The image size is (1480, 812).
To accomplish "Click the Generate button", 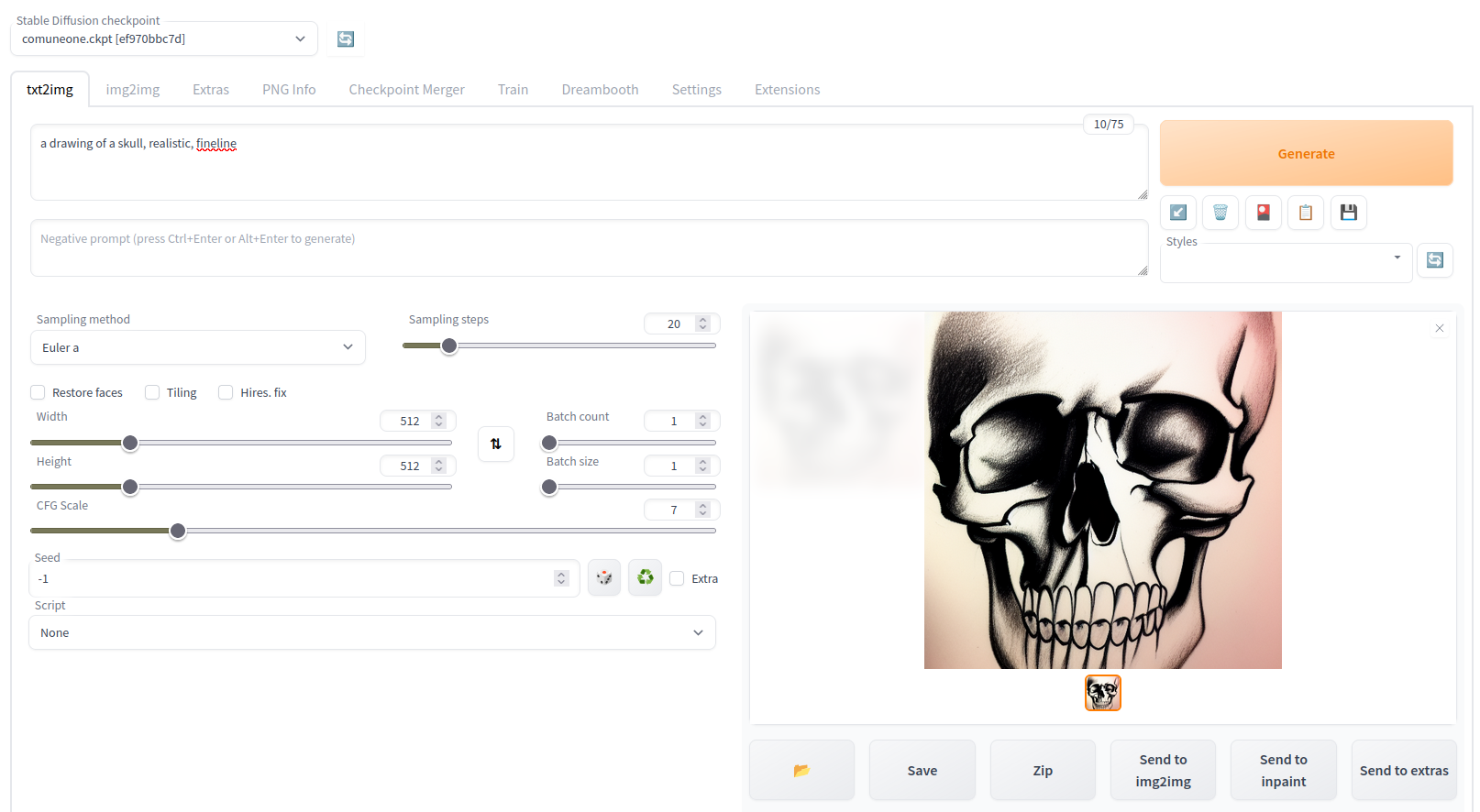I will [1306, 153].
